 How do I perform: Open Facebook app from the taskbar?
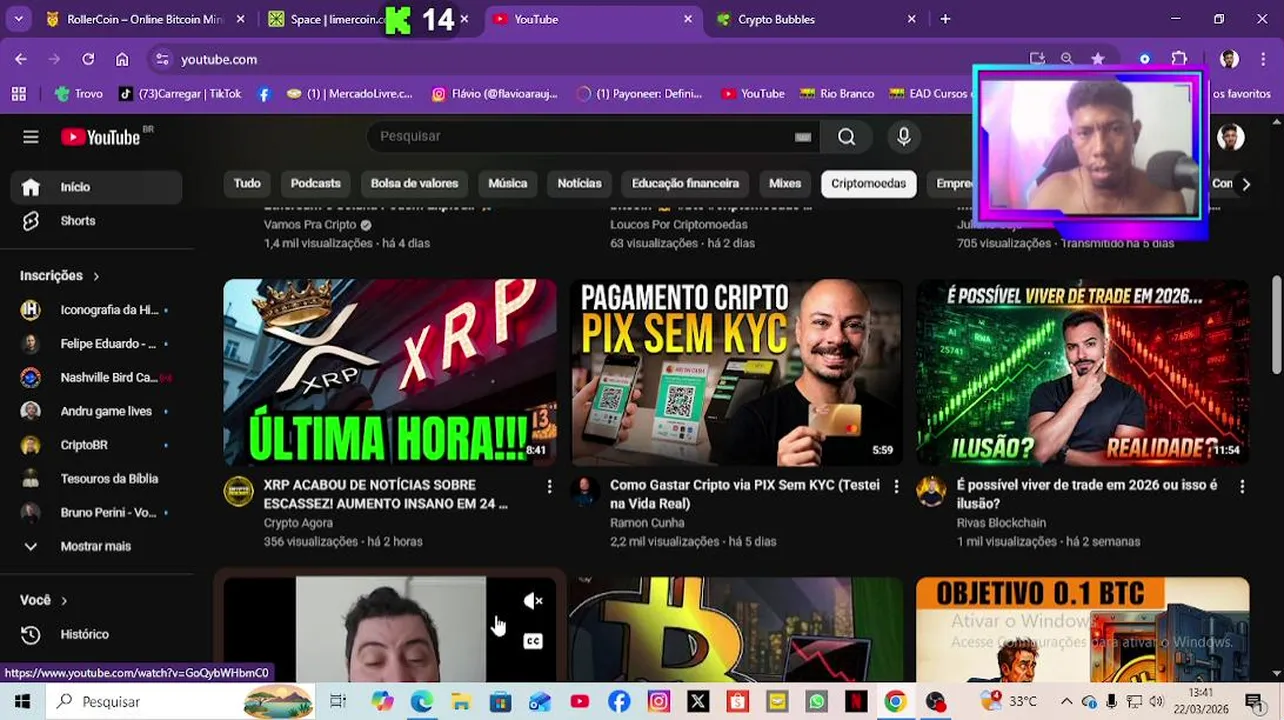[x=619, y=701]
